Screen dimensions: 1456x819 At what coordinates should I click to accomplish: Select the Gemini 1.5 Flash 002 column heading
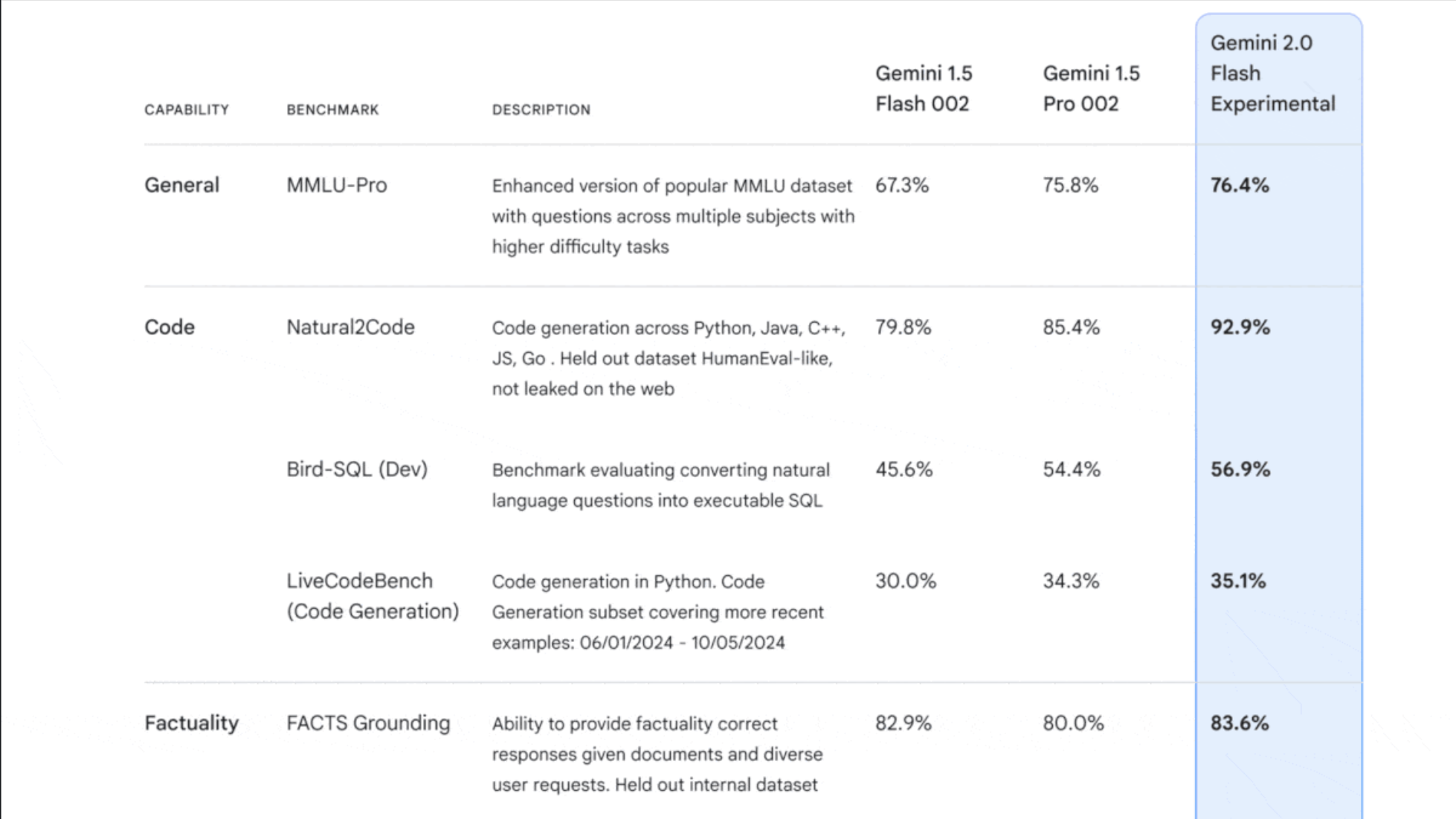pyautogui.click(x=924, y=88)
